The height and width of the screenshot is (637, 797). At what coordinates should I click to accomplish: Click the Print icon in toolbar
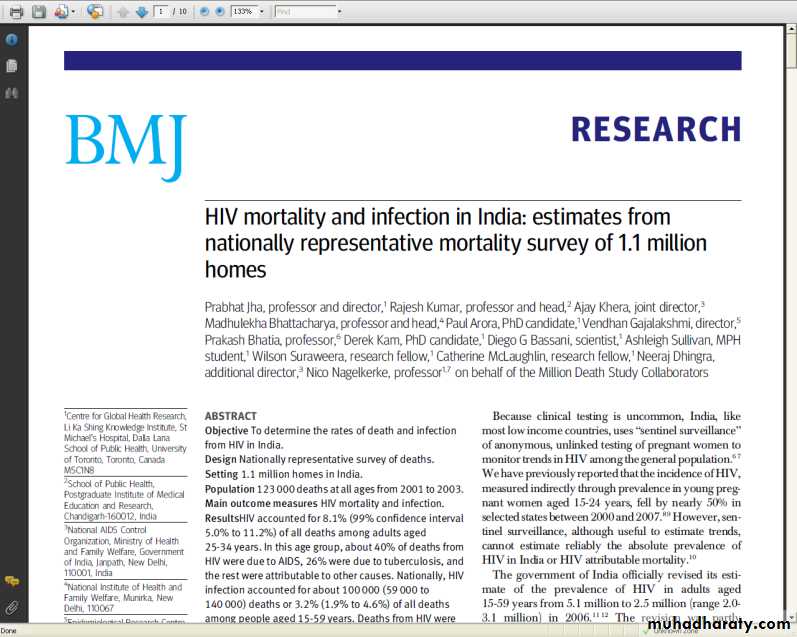pyautogui.click(x=16, y=12)
